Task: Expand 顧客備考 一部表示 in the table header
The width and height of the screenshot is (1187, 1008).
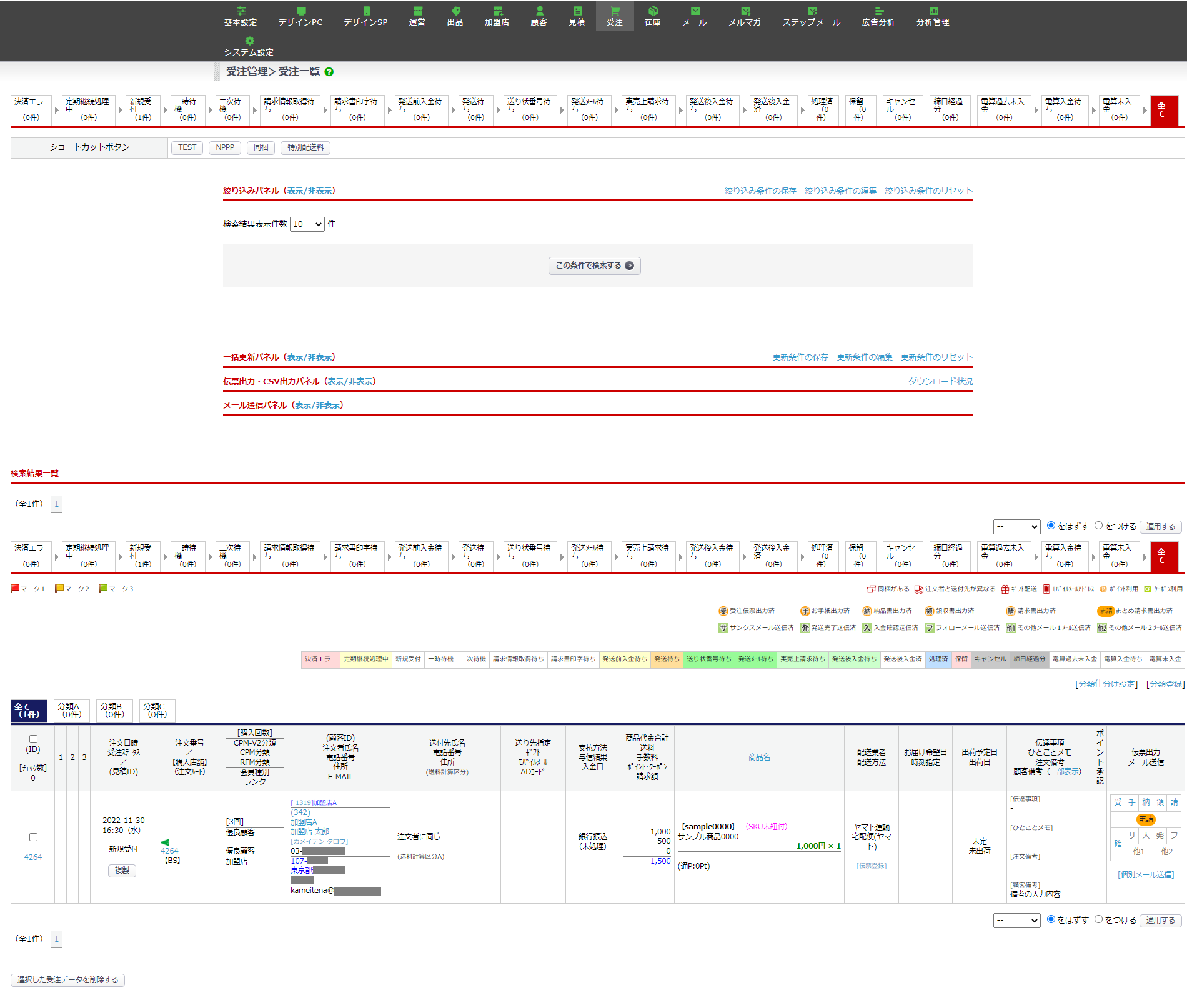Action: [x=1065, y=772]
